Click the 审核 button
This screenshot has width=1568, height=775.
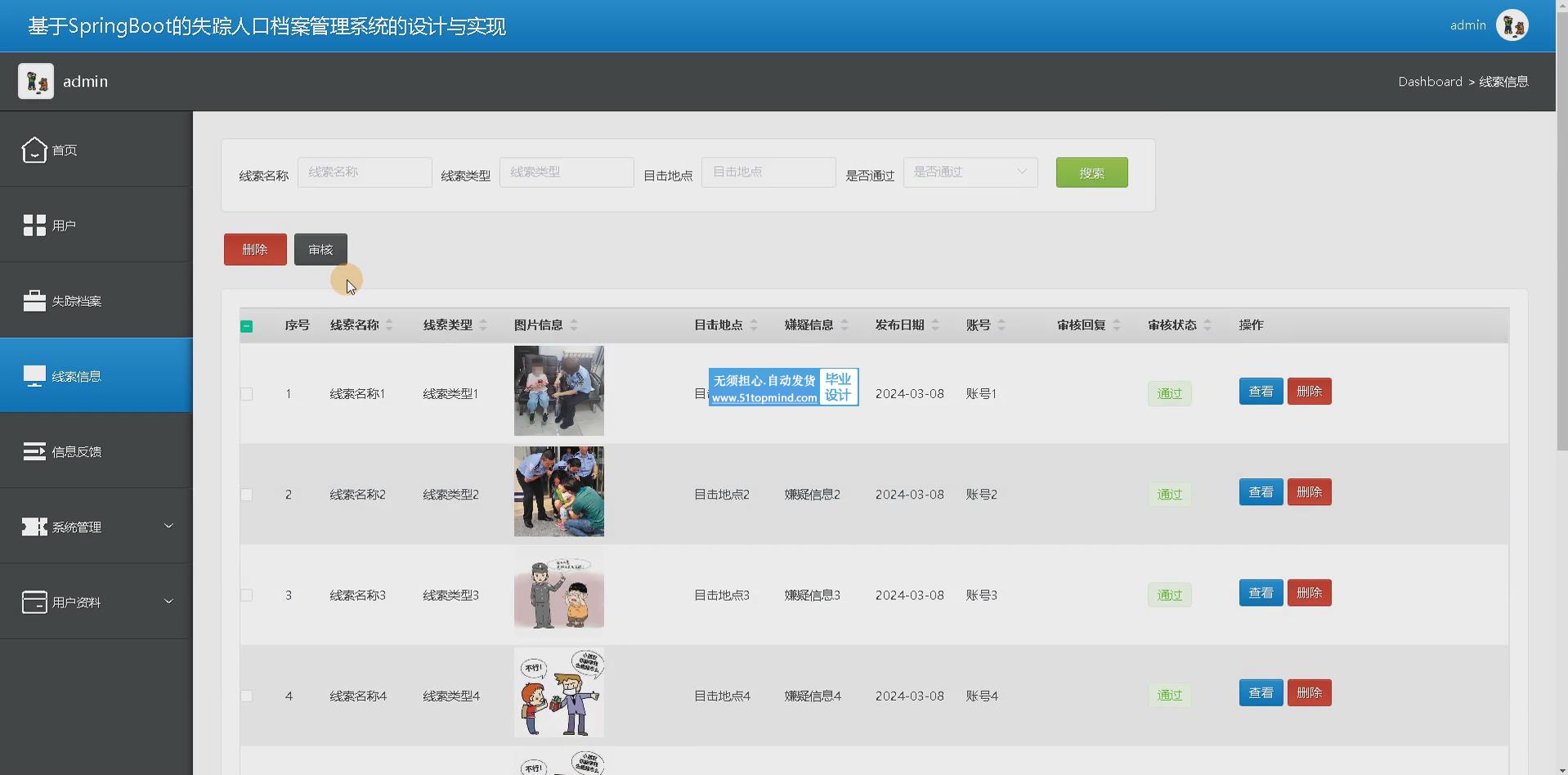click(x=320, y=249)
